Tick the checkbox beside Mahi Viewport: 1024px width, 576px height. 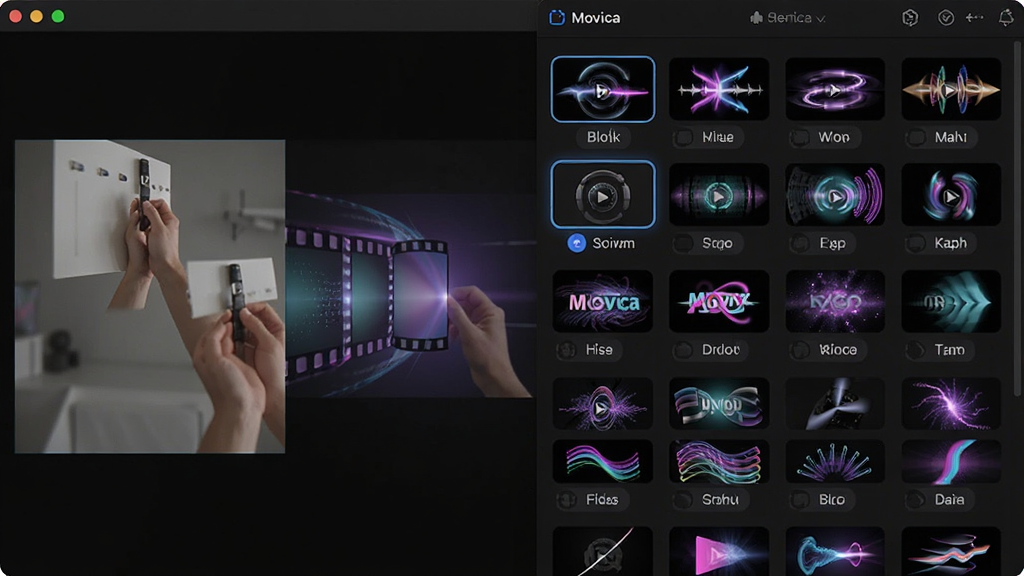coord(916,137)
